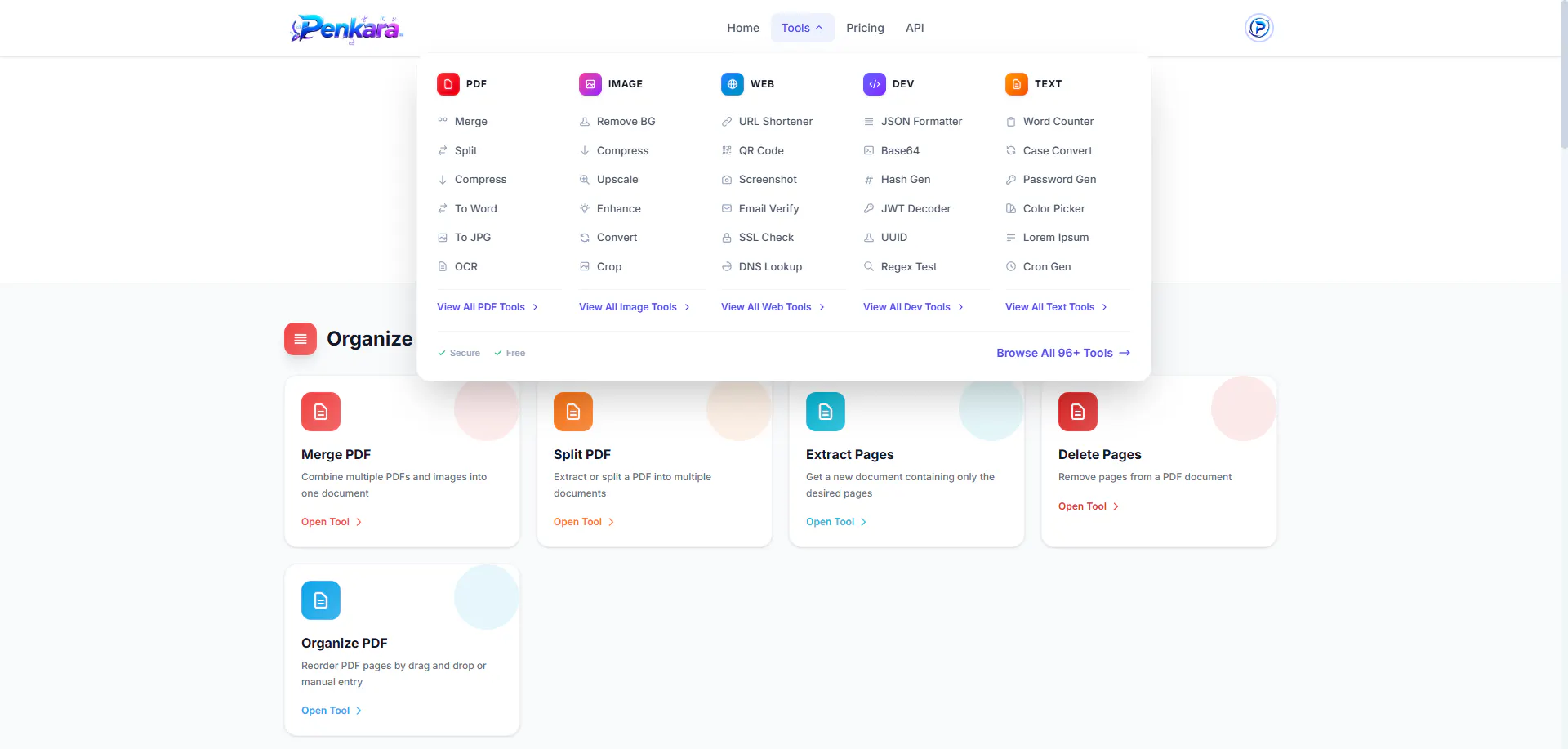Click the orange TEXT category icon
This screenshot has height=749, width=1568.
pos(1017,84)
